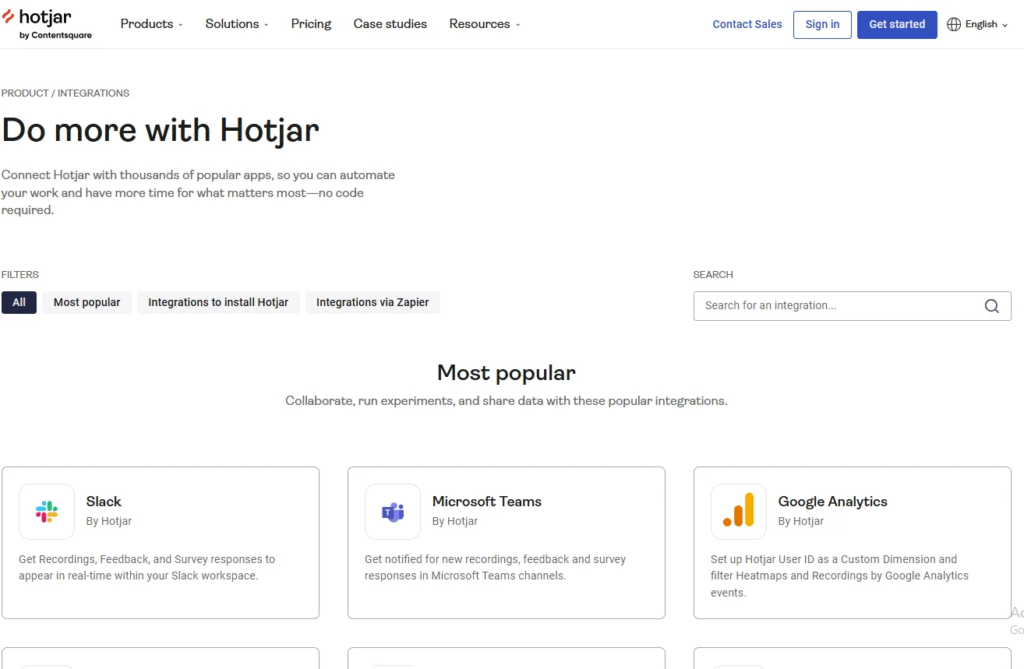Click the search magnifier icon

991,306
